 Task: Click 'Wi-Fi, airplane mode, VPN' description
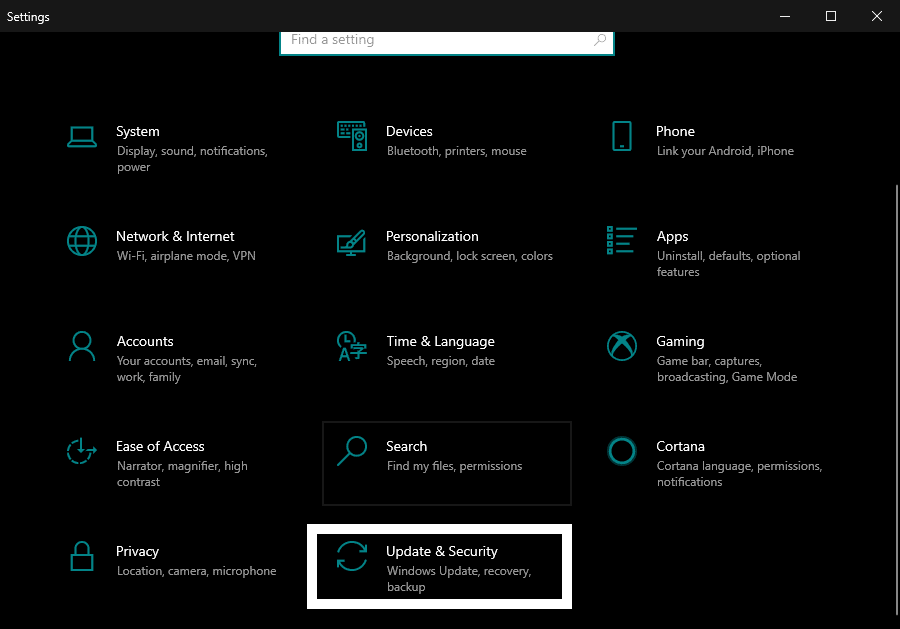pos(186,256)
